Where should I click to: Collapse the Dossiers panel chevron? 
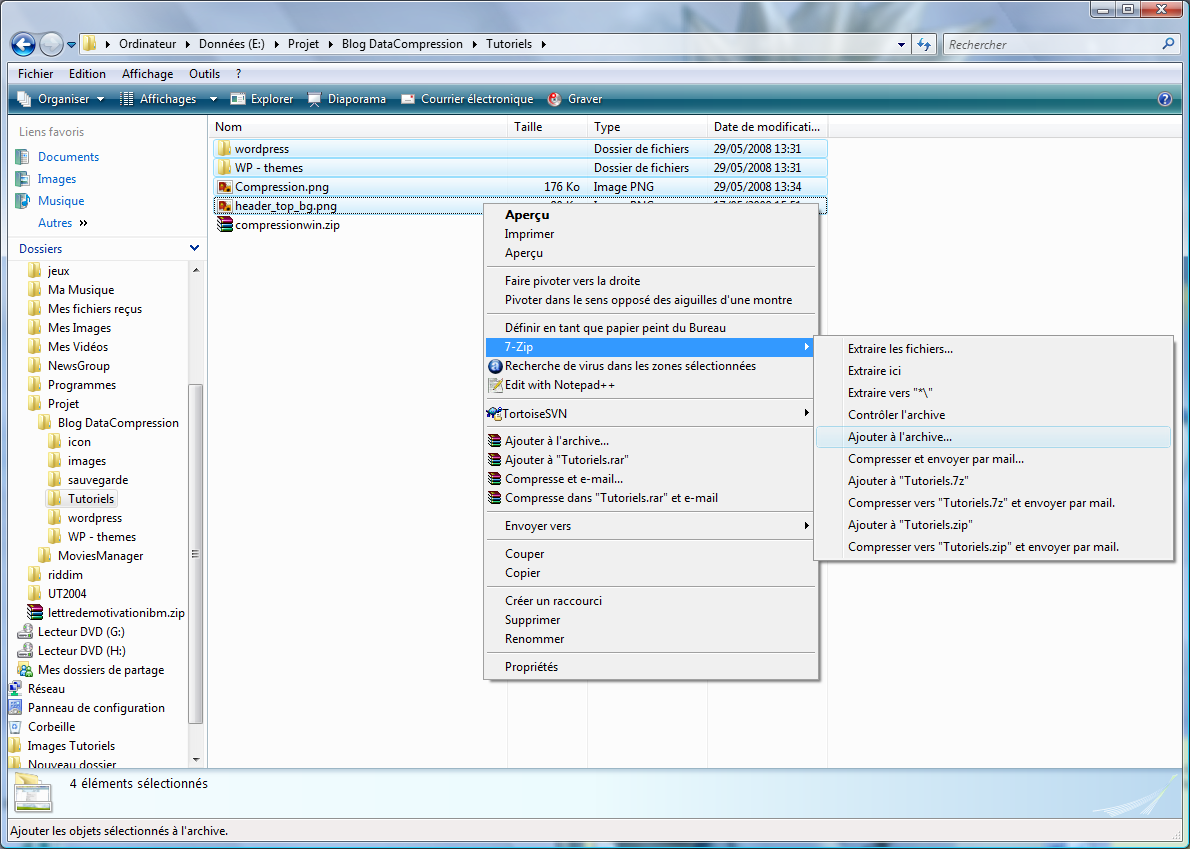coord(194,248)
